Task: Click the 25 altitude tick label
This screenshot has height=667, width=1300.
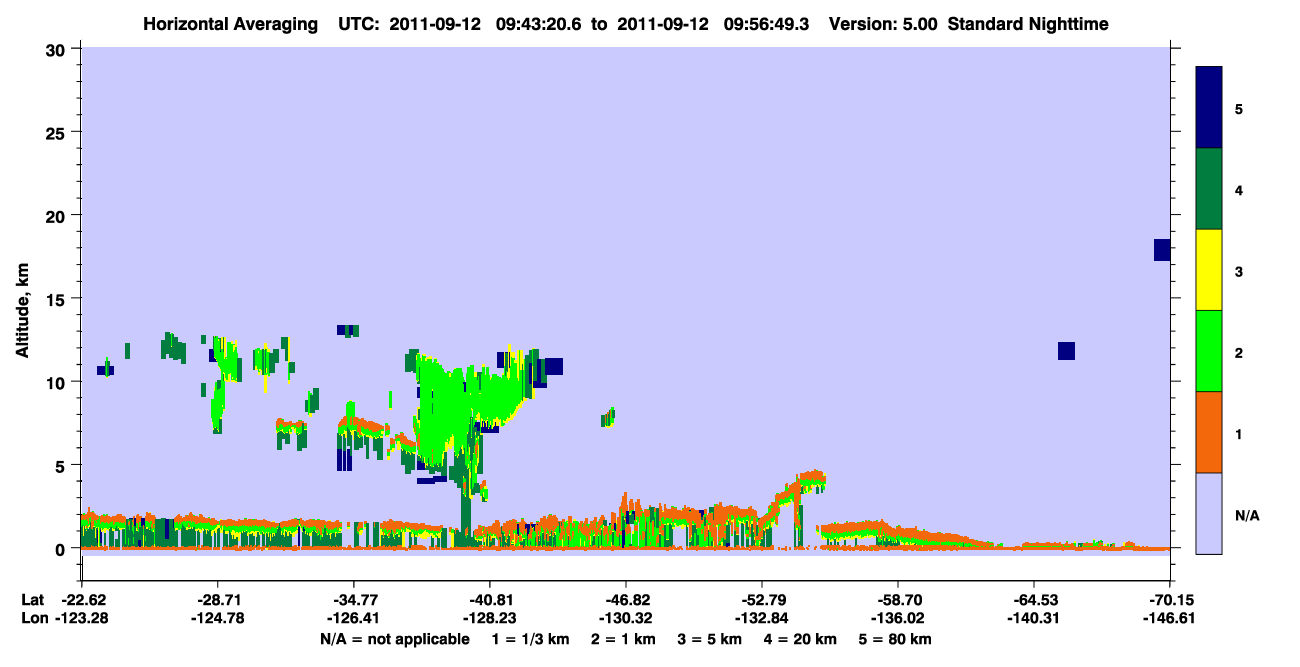Action: (58, 132)
